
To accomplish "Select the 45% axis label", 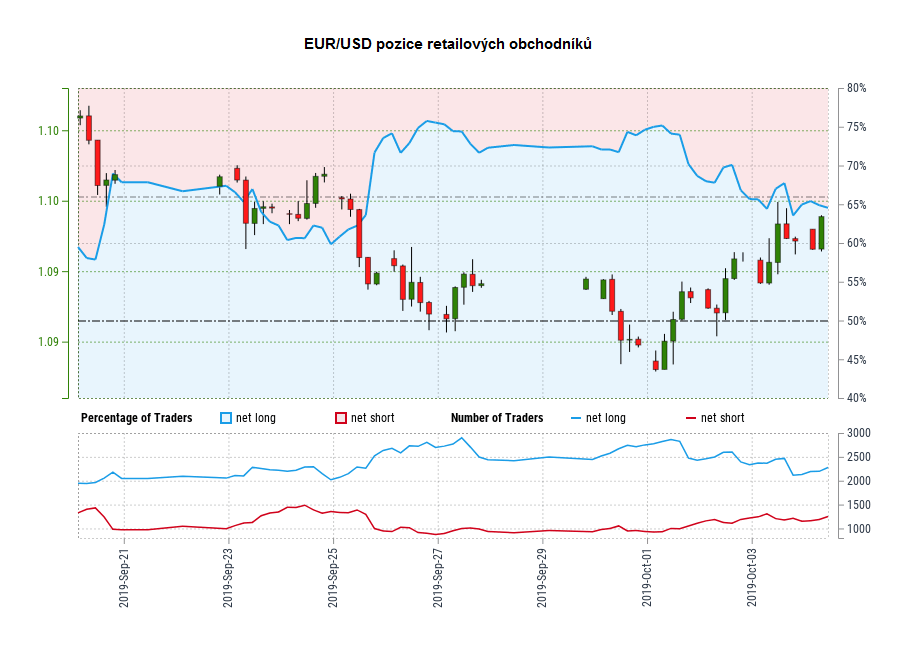I will click(x=856, y=359).
